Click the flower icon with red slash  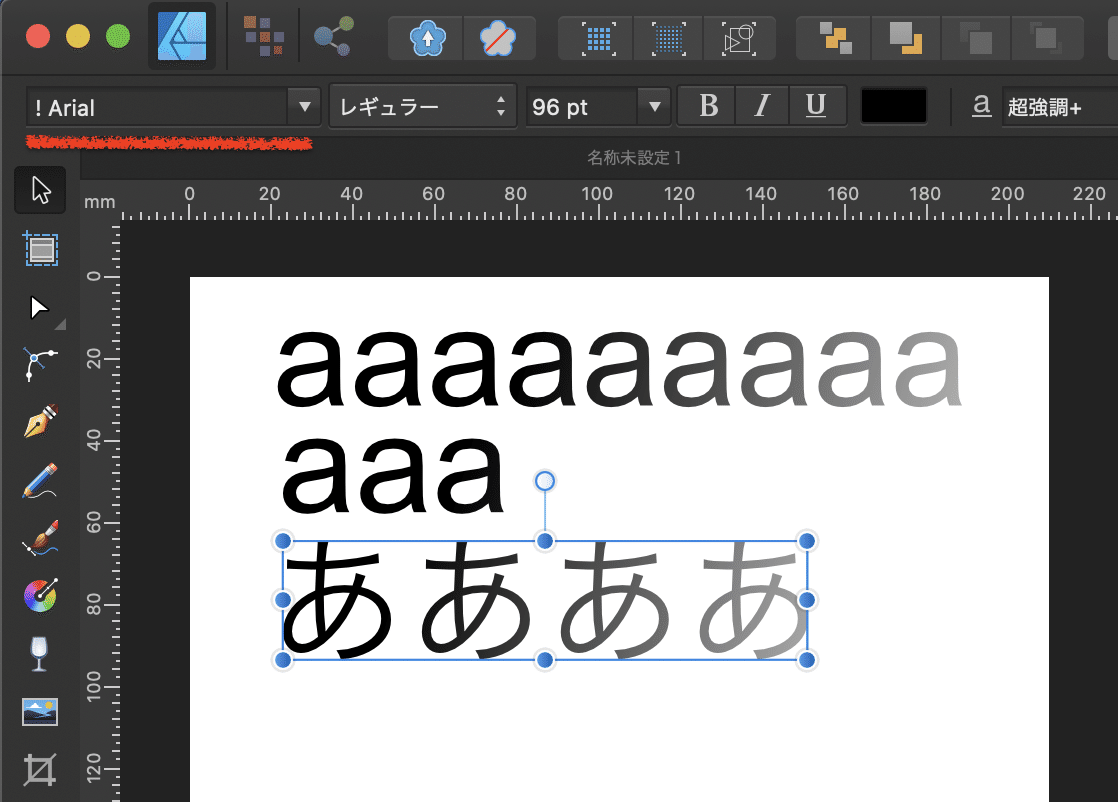pyautogui.click(x=498, y=38)
